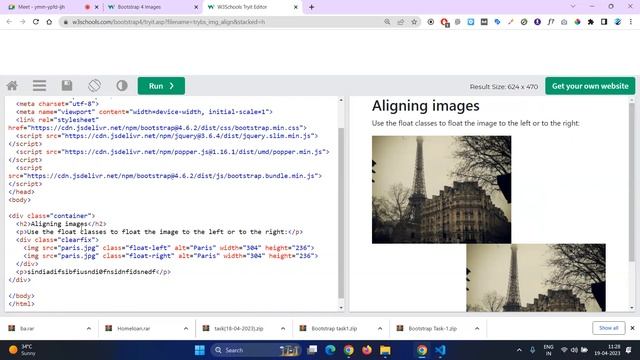Screen dimensions: 640x360
Task: Click Show all downloads button
Action: tap(609, 328)
